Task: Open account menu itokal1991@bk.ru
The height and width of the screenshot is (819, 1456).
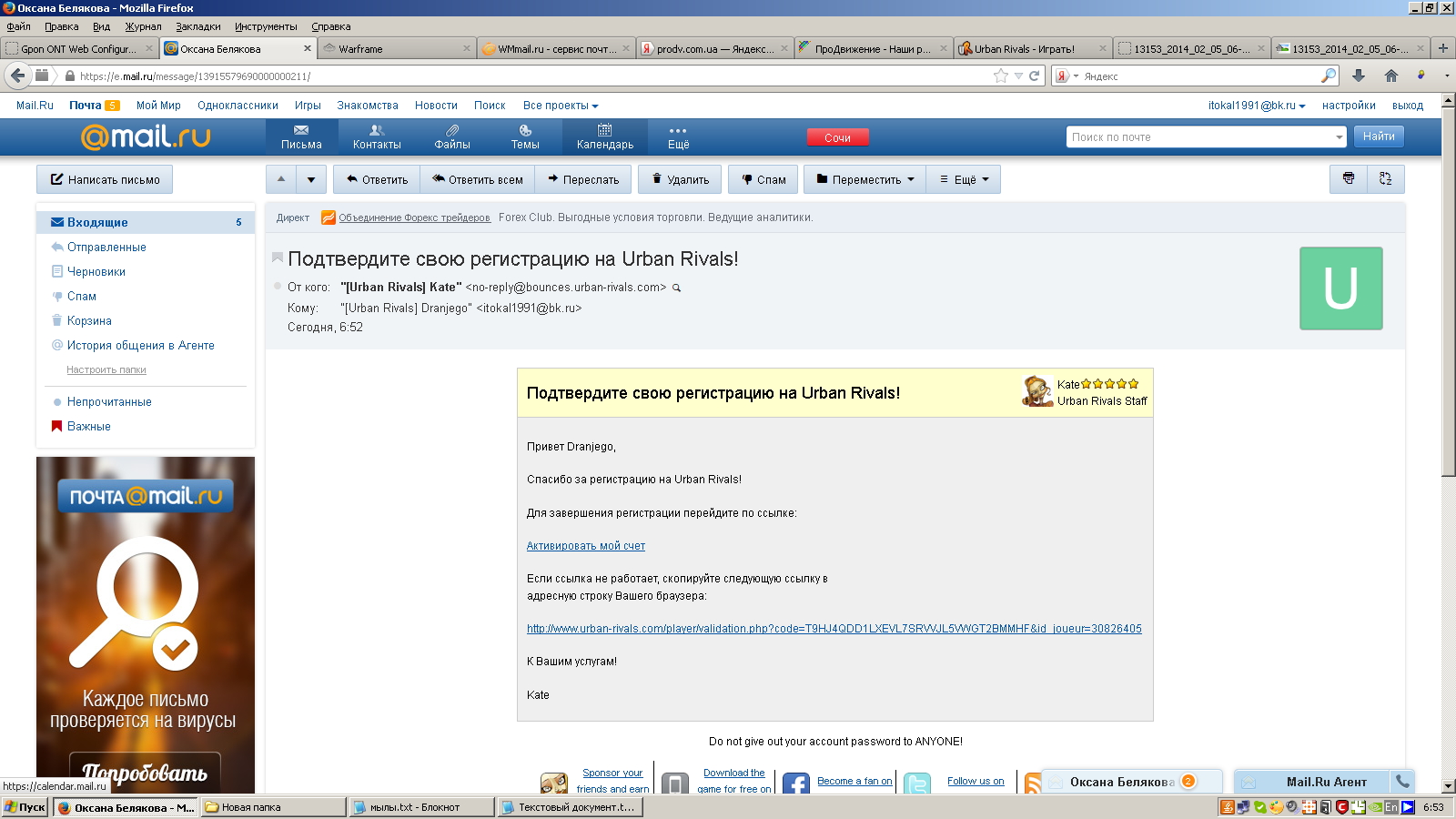Action: coord(1257,106)
